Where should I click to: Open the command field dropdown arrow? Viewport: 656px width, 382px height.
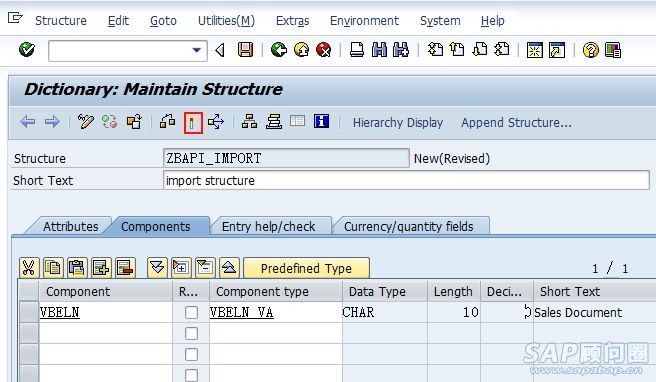pos(196,51)
